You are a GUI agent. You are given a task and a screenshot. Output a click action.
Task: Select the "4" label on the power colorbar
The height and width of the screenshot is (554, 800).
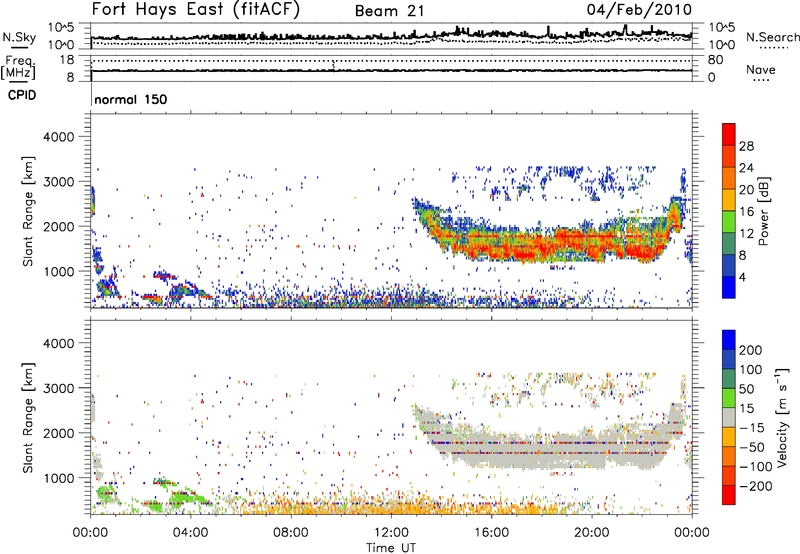tap(742, 277)
